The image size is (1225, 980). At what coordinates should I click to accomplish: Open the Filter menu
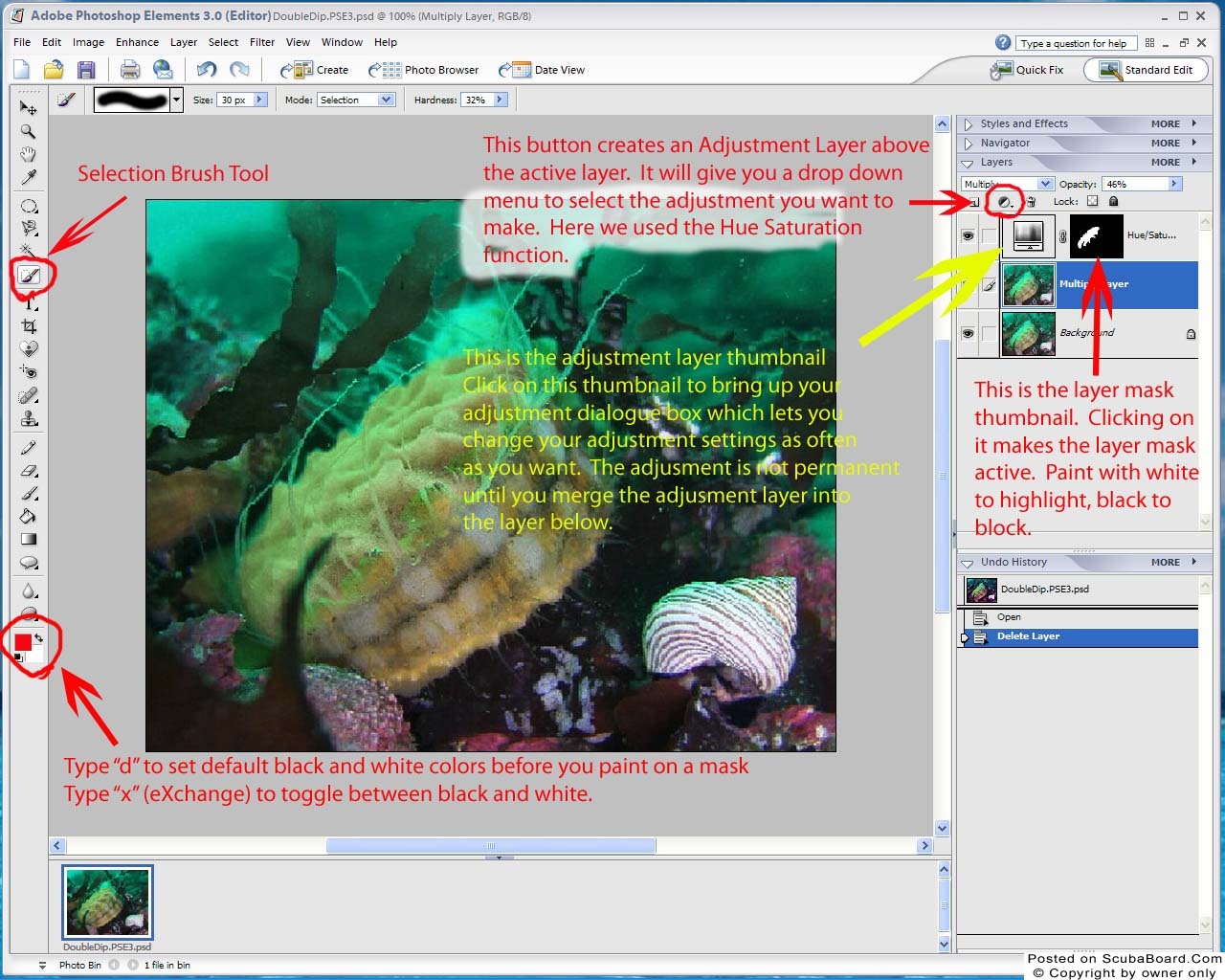tap(262, 42)
